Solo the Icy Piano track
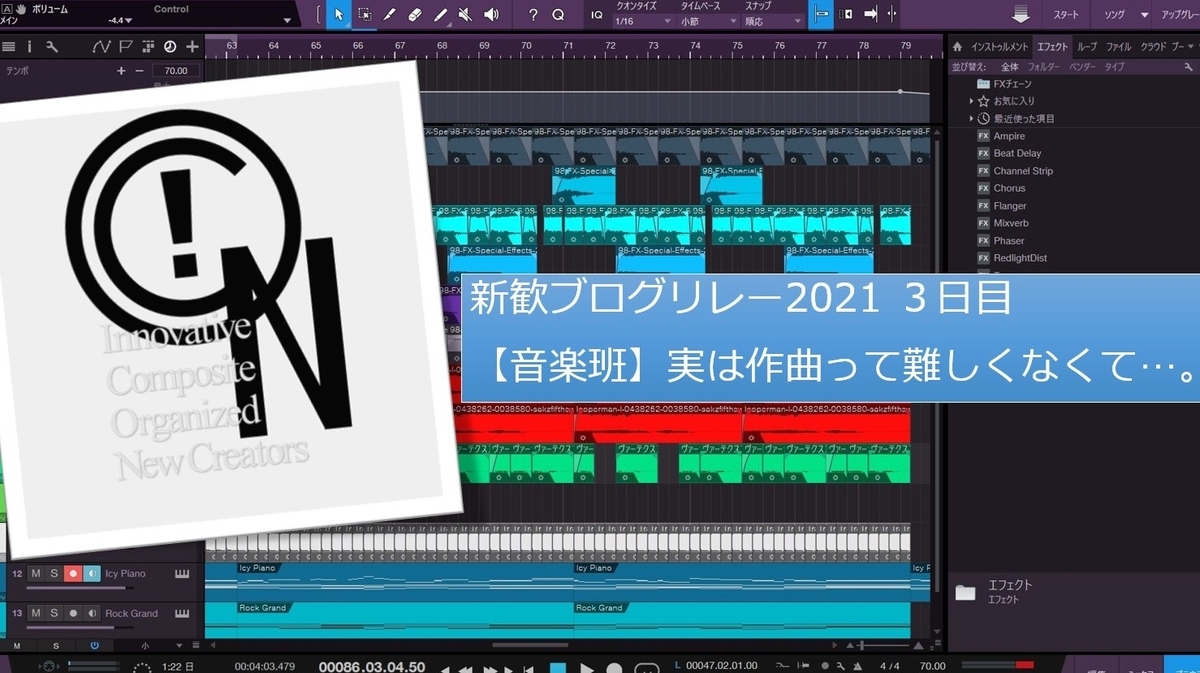Screen dimensions: 1200x673 [53, 574]
